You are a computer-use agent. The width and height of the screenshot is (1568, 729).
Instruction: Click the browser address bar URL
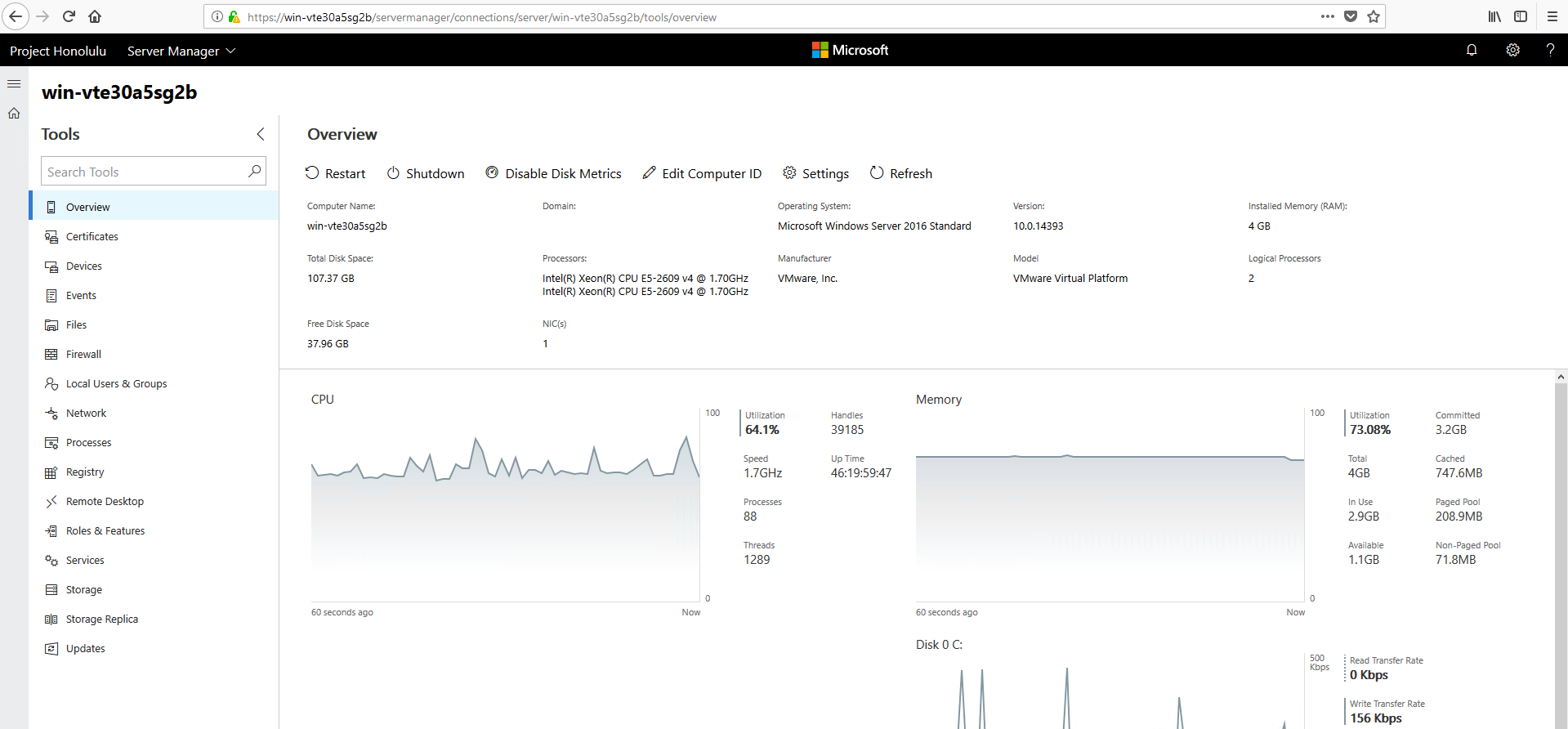(x=482, y=17)
